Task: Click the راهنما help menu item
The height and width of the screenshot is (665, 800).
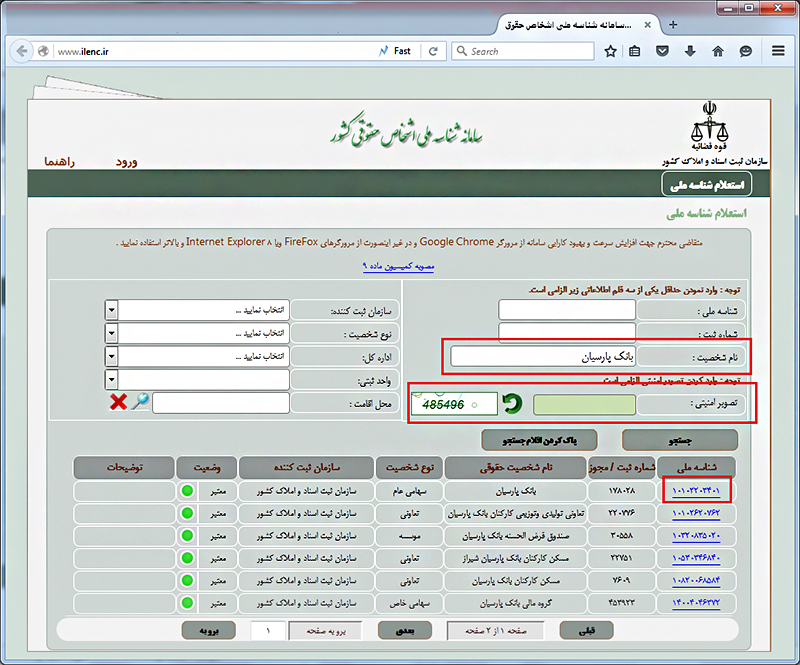Action: click(x=59, y=162)
